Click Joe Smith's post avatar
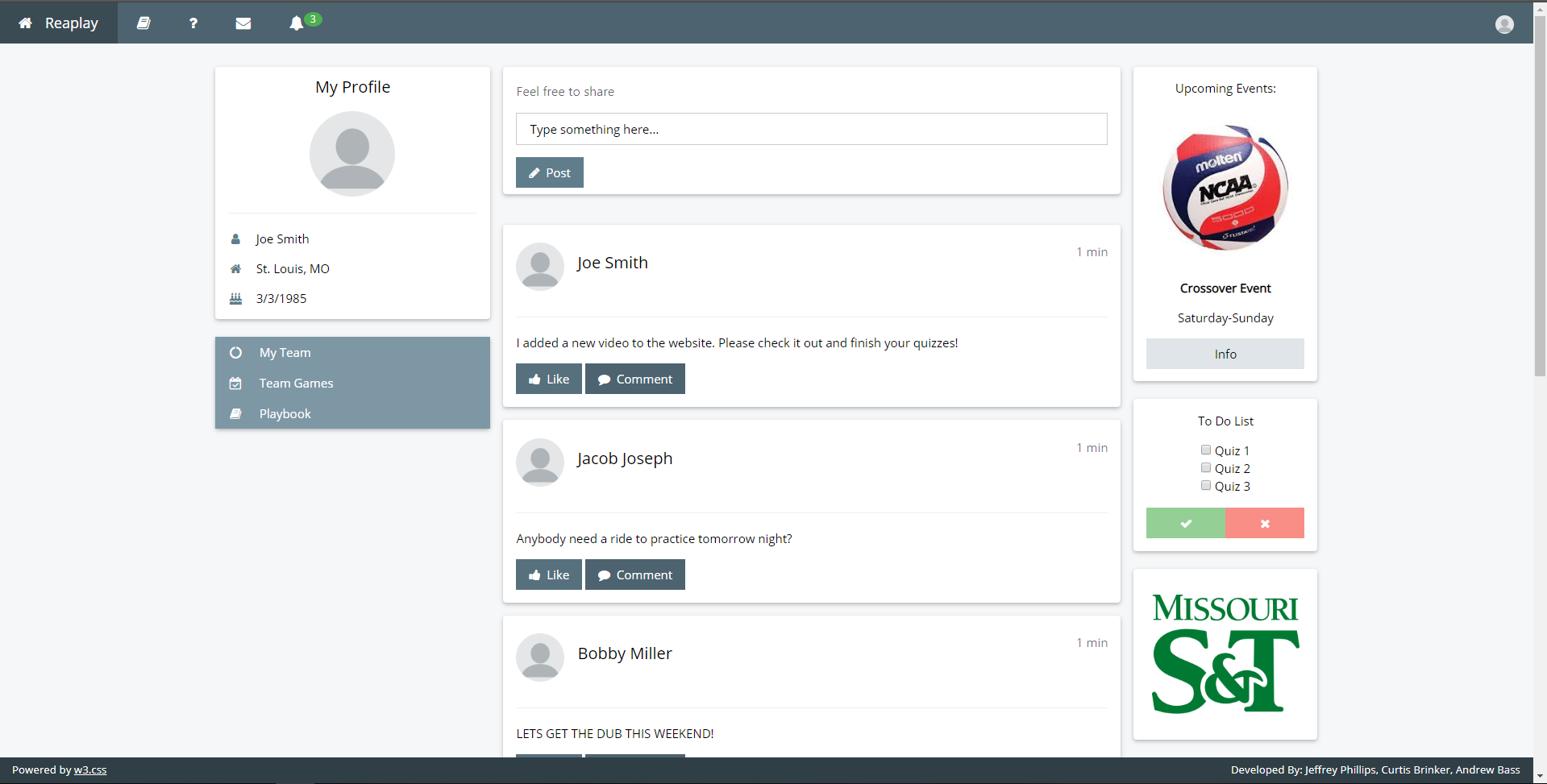This screenshot has height=784, width=1547. (540, 267)
